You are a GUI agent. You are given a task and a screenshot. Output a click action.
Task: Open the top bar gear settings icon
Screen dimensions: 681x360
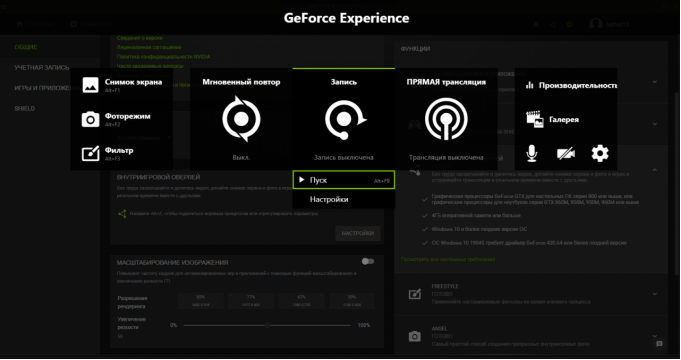pos(569,24)
